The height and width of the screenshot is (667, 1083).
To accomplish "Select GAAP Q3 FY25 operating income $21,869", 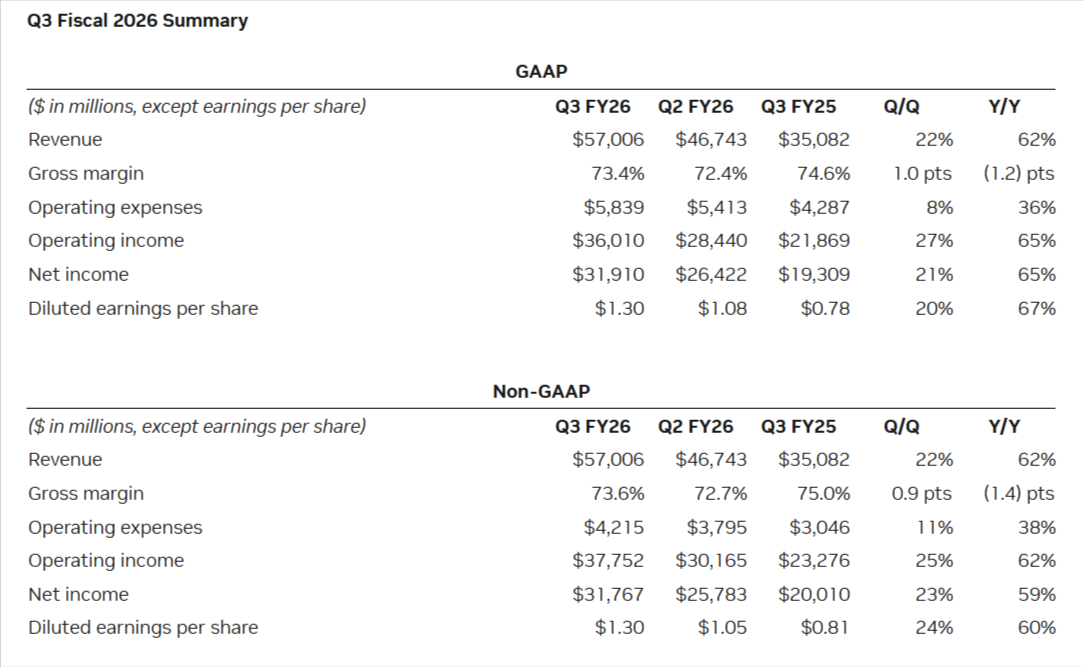I will click(814, 240).
